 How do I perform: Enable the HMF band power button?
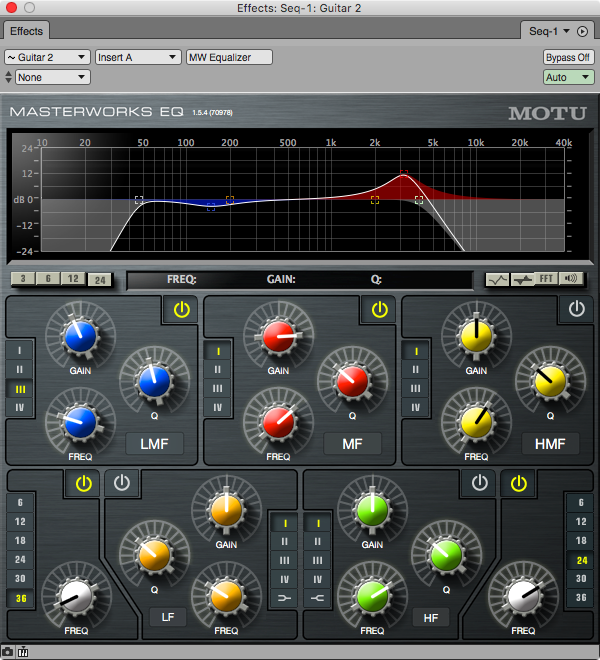pos(576,309)
